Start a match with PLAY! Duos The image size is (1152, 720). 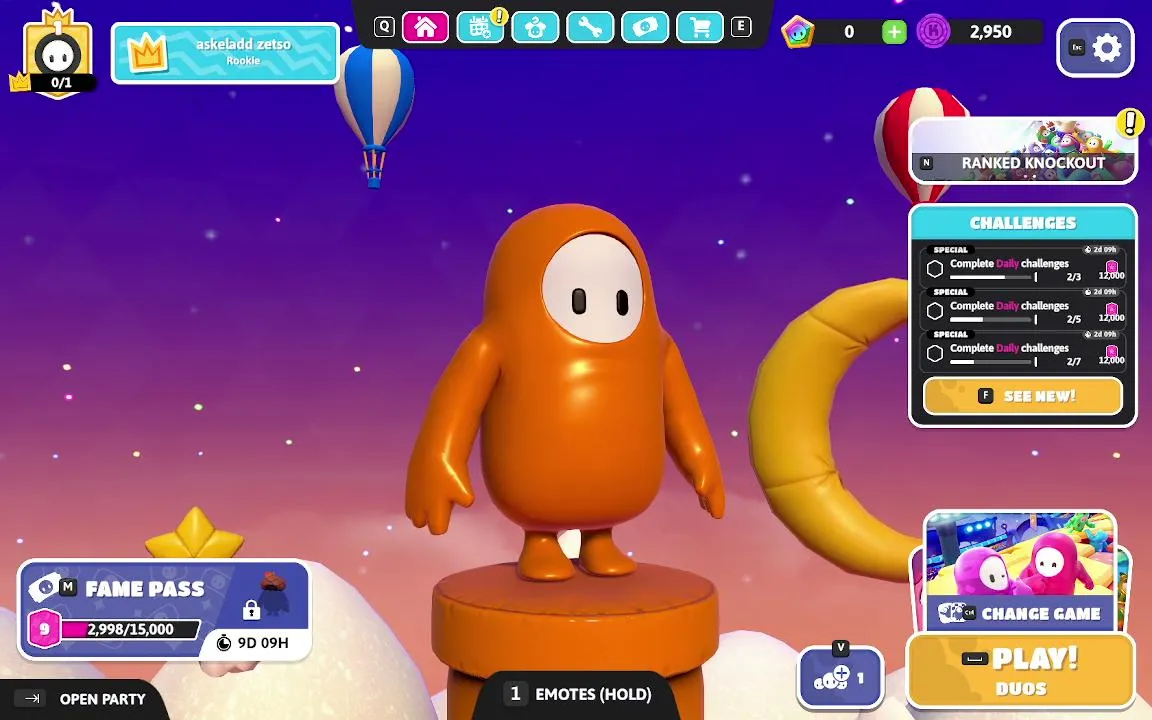click(x=1021, y=671)
